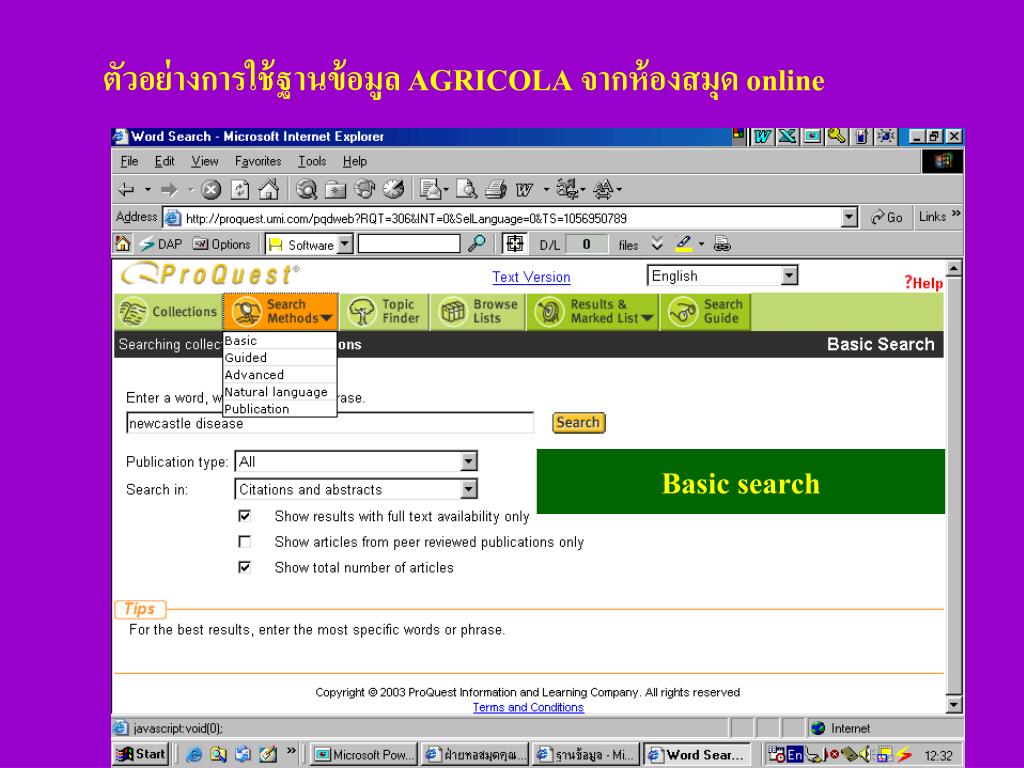Enable peer reviewed publications only checkbox
The image size is (1024, 768).
[x=245, y=541]
